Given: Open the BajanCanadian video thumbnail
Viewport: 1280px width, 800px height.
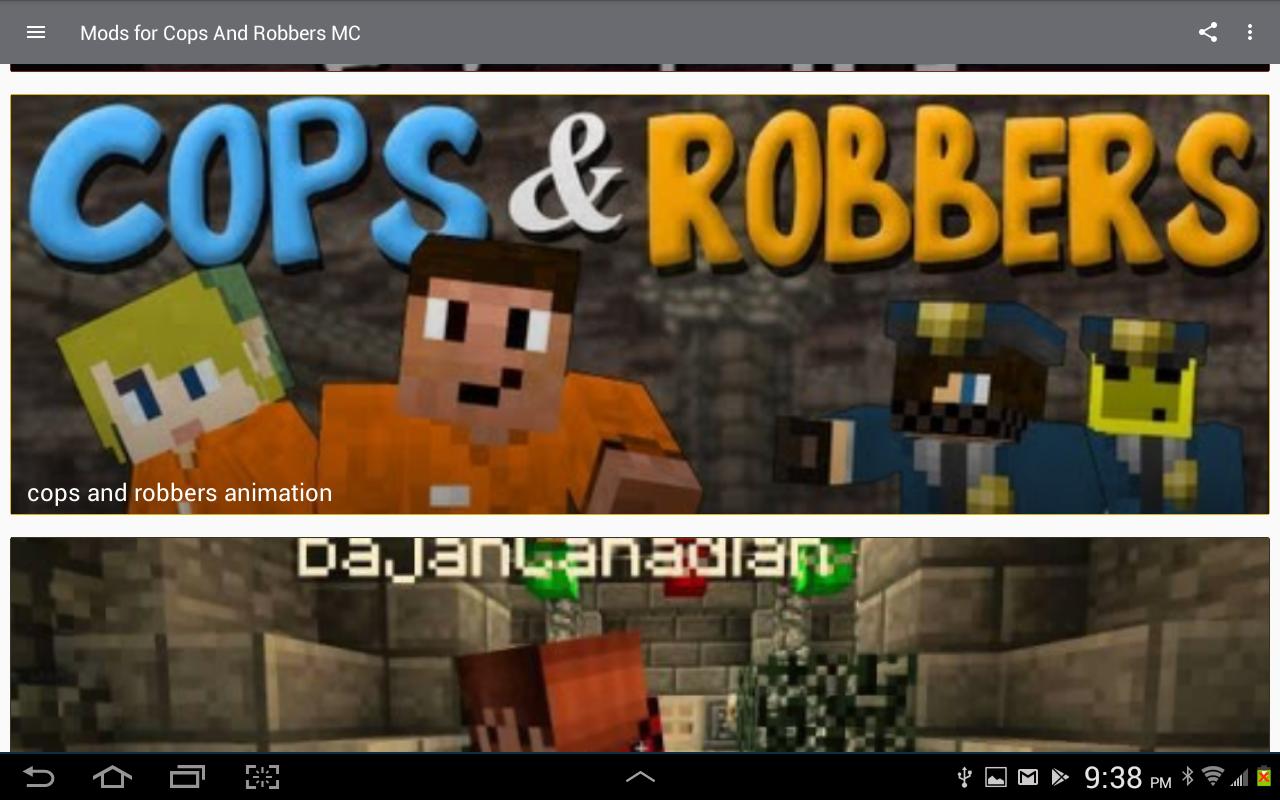Looking at the screenshot, I should (x=640, y=645).
